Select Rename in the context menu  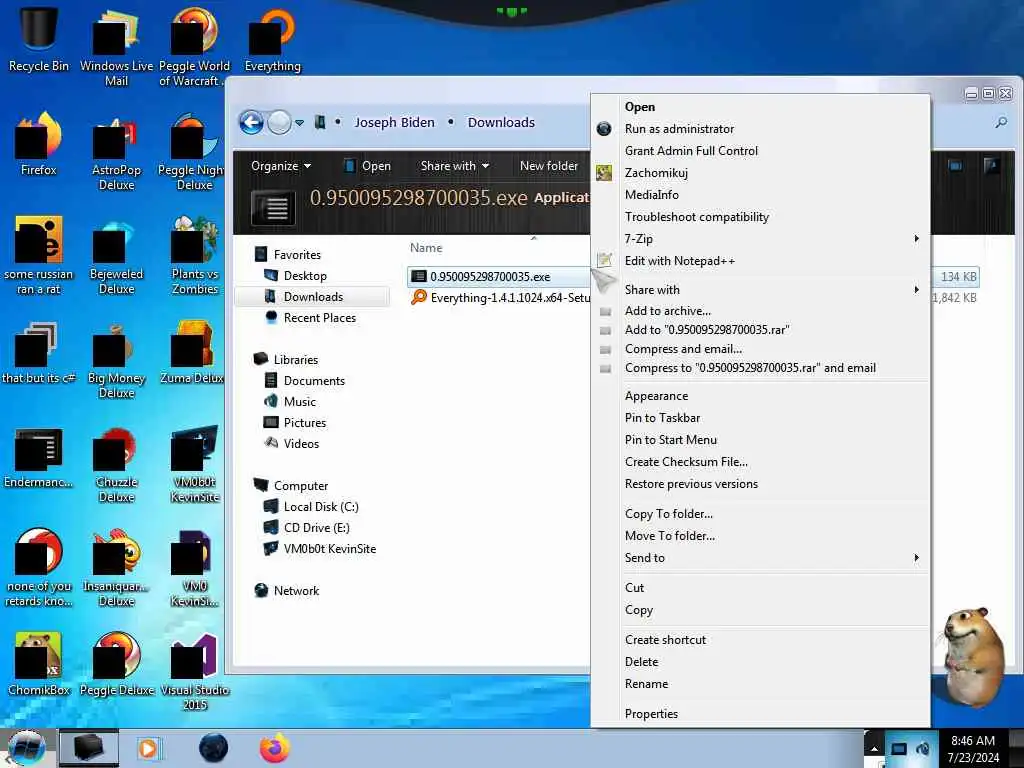click(760, 684)
